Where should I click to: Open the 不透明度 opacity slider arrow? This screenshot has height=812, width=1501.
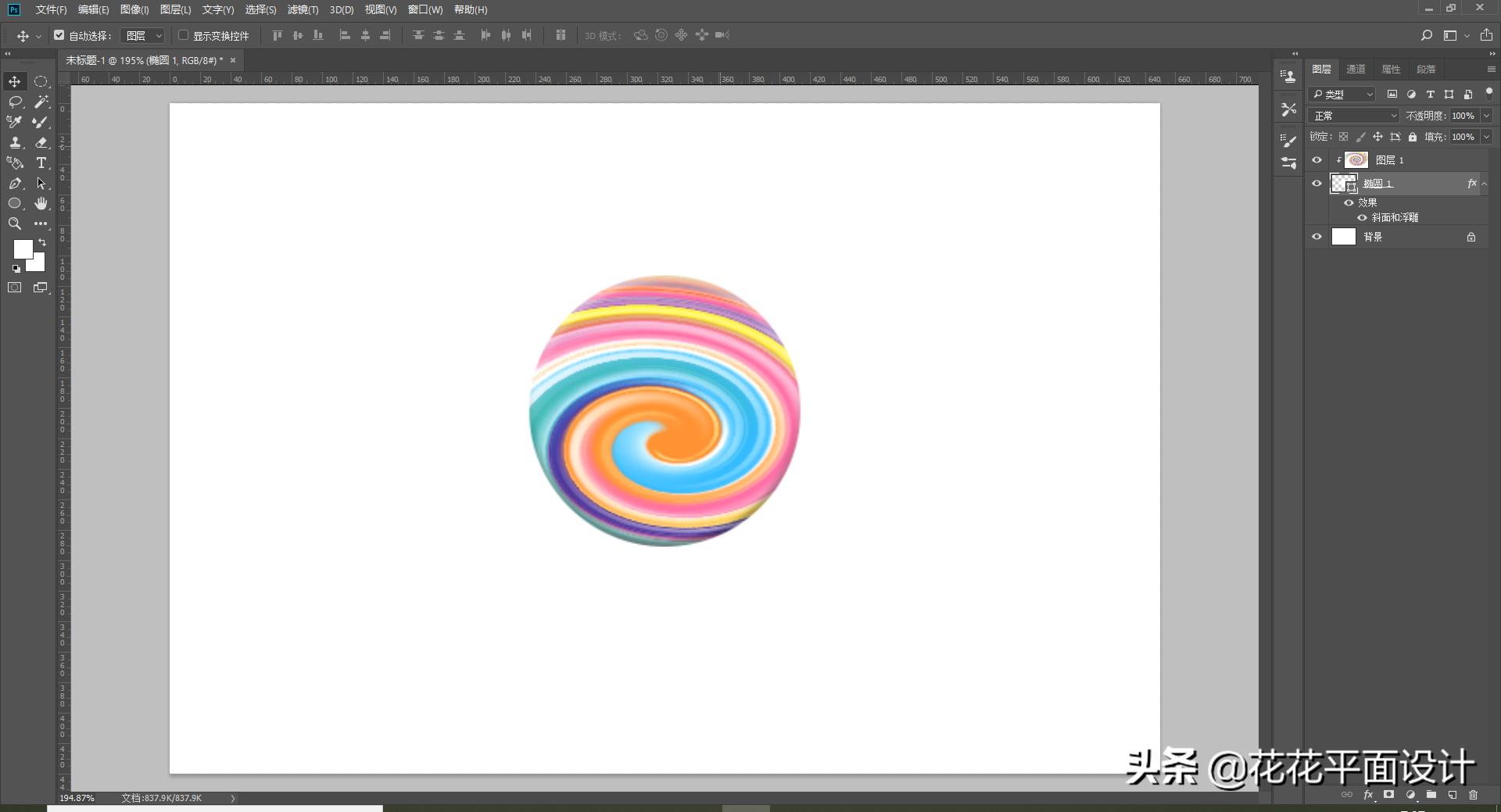[x=1486, y=116]
